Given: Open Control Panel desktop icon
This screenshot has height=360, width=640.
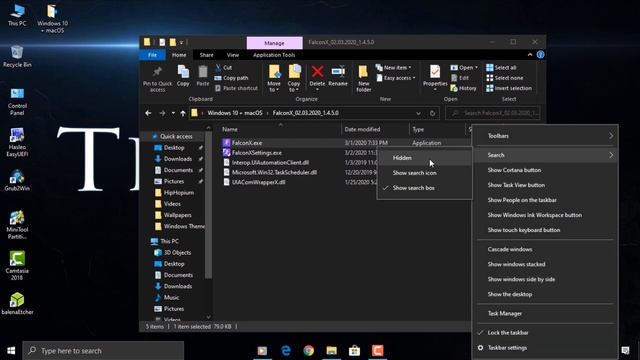Looking at the screenshot, I should click(x=17, y=102).
